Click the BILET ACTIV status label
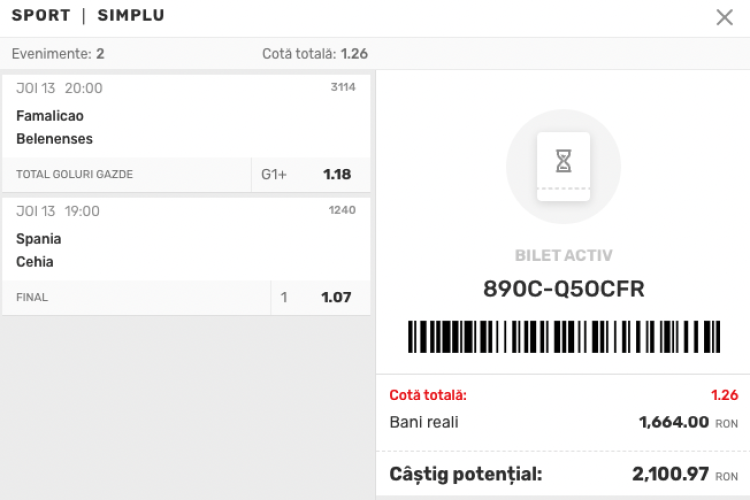The width and height of the screenshot is (750, 500). [x=563, y=256]
